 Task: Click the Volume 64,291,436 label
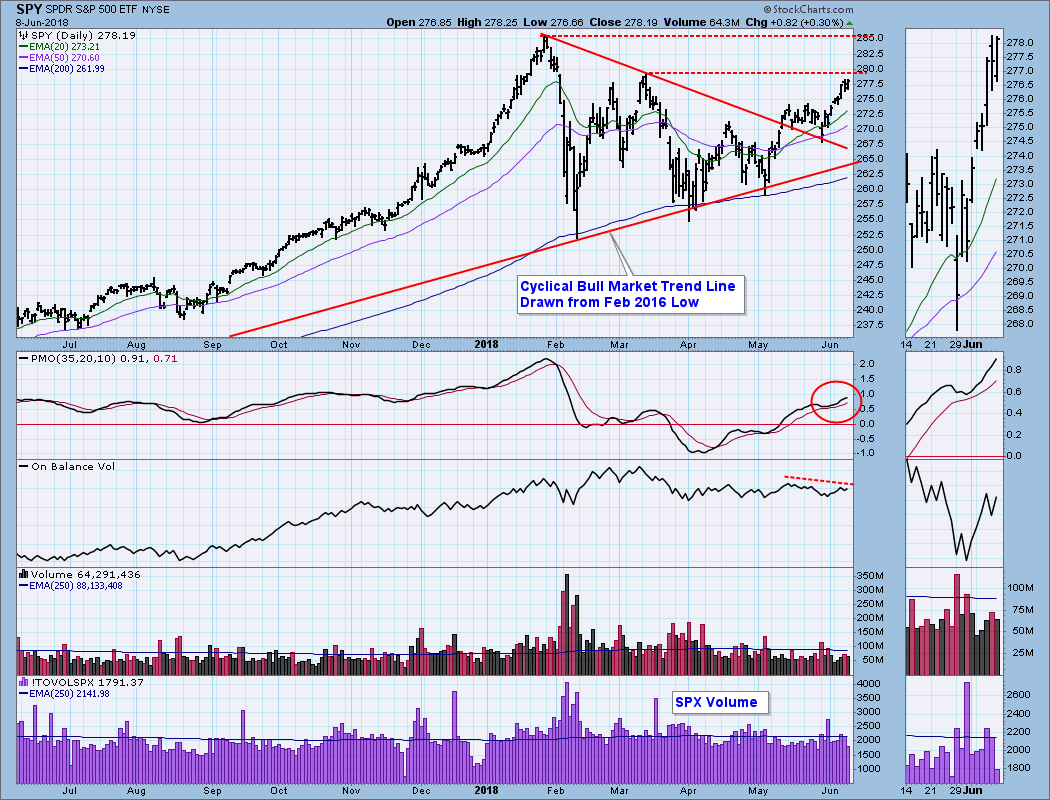(85, 574)
